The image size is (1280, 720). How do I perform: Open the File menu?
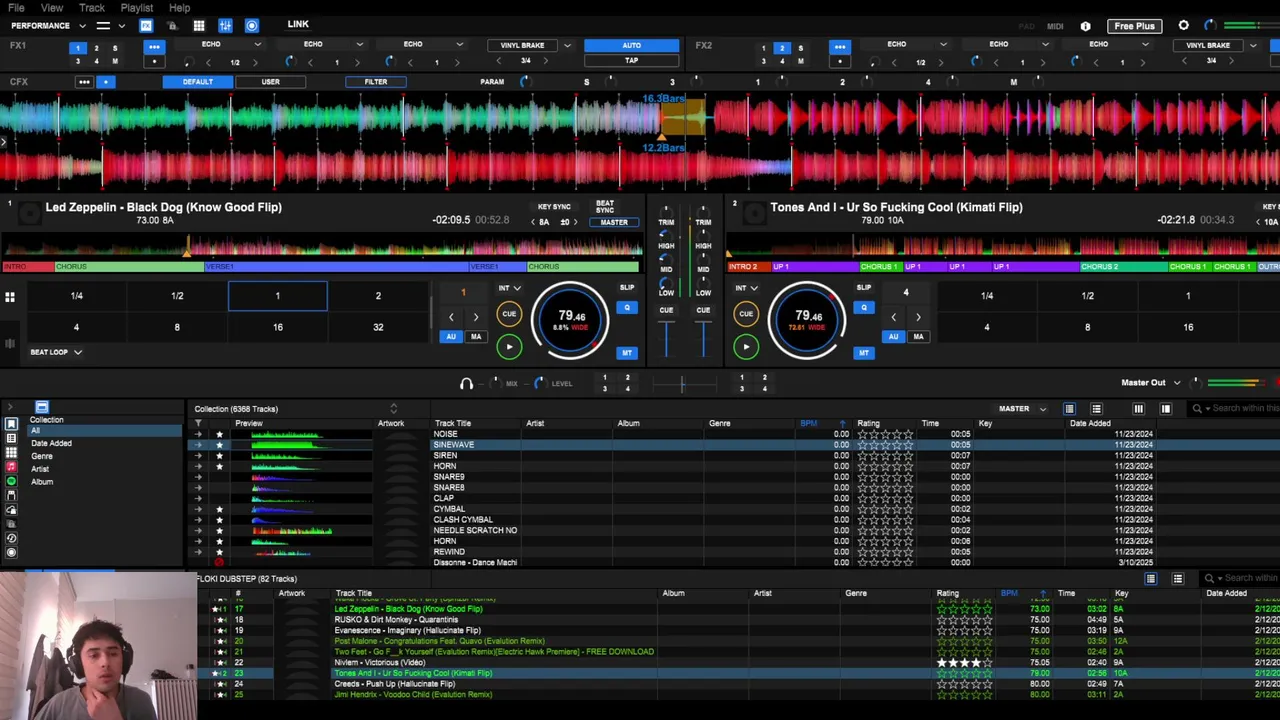(x=16, y=8)
